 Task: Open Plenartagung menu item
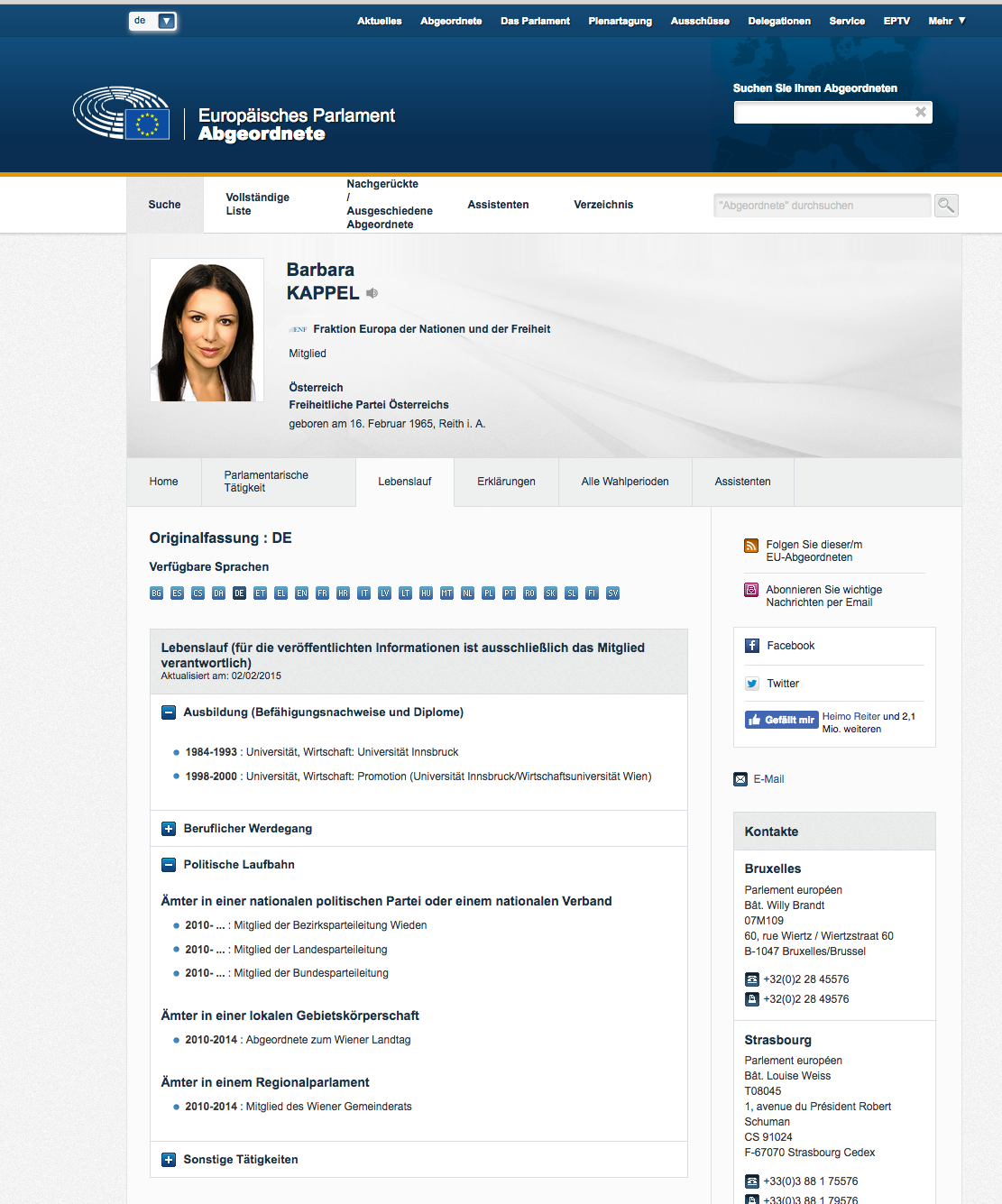pos(621,21)
